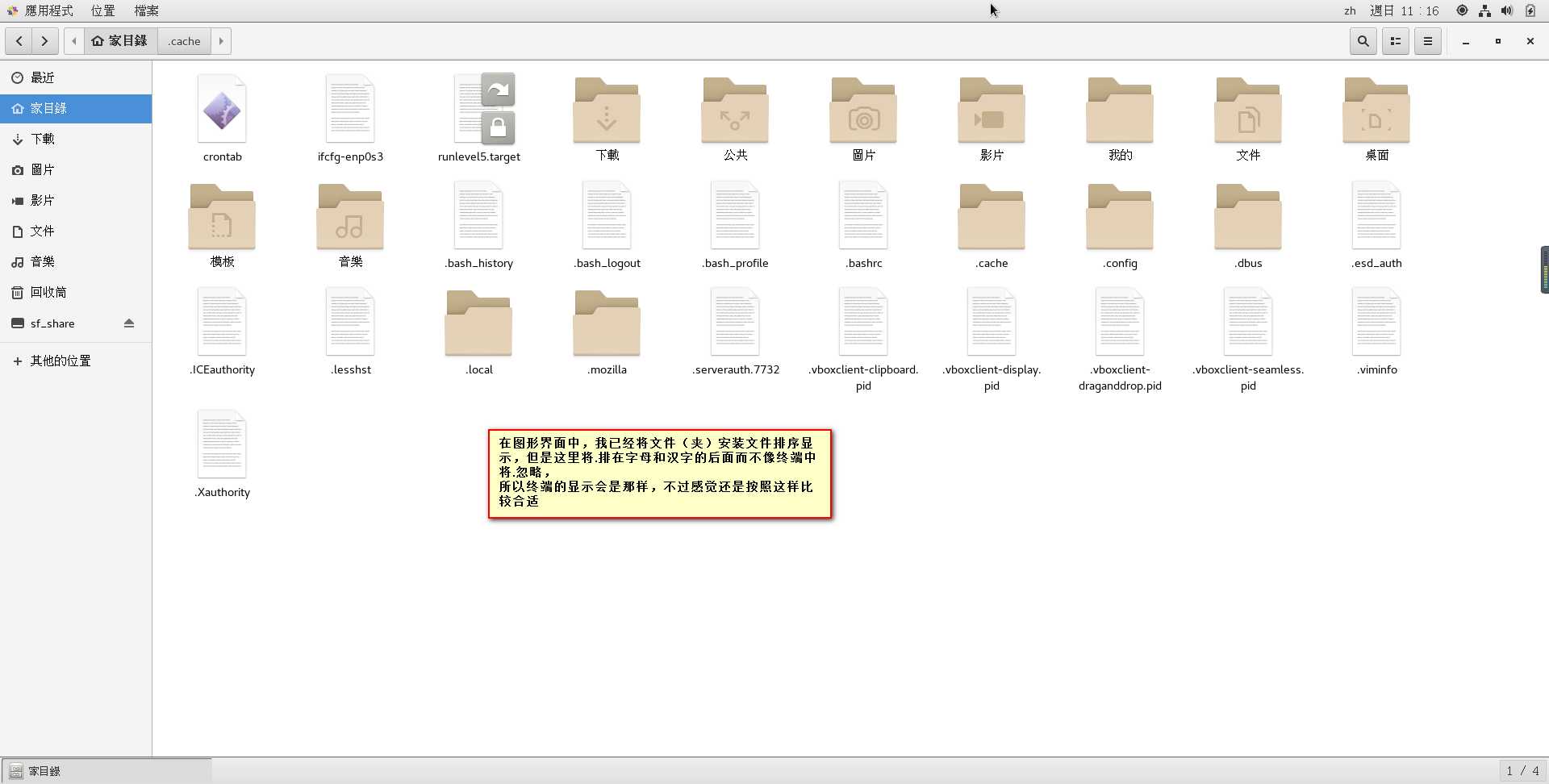Select the .vboxclient-seamless.pid file
This screenshot has height=784, width=1549.
(1248, 323)
